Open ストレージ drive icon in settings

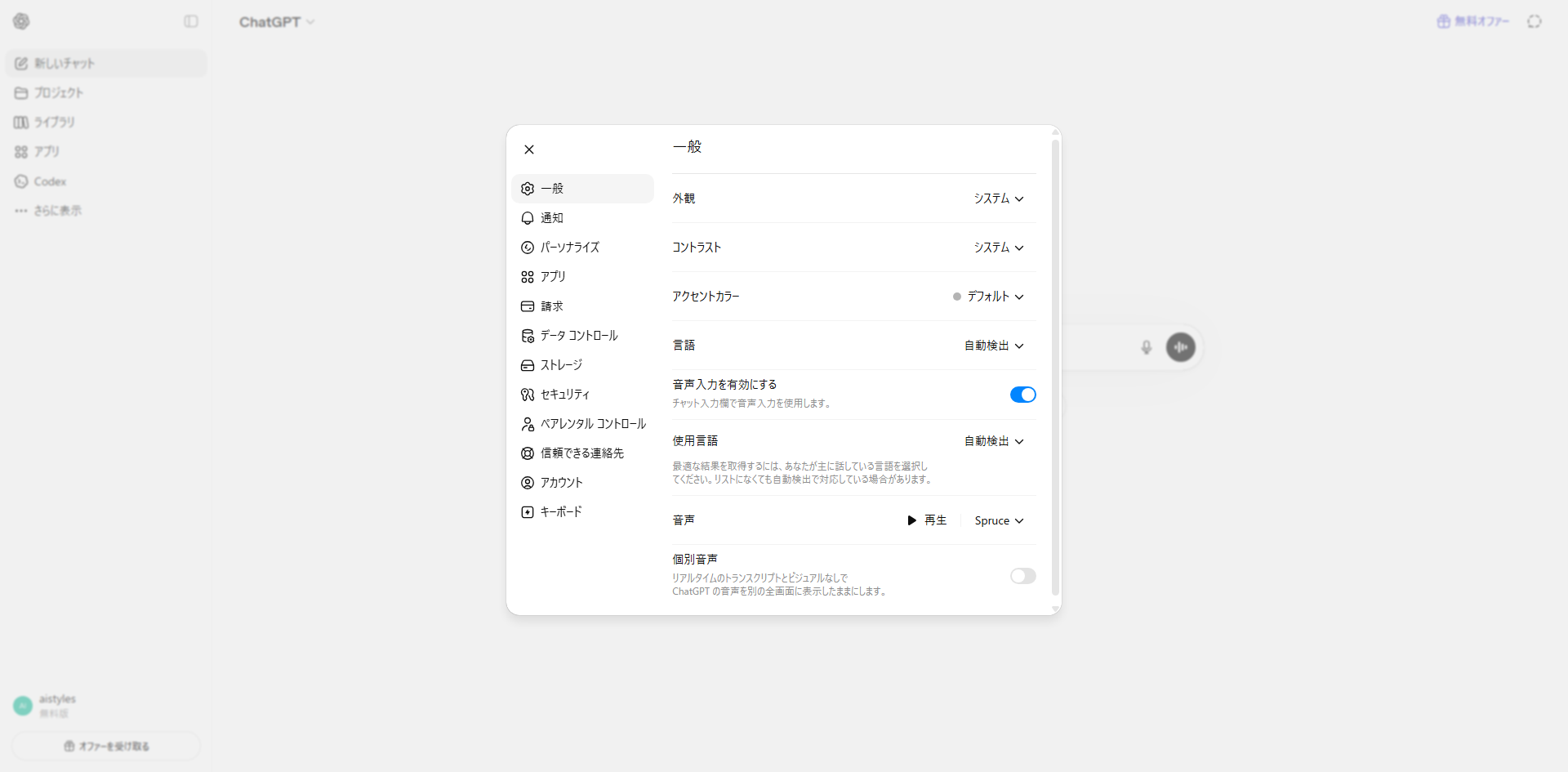pos(528,365)
